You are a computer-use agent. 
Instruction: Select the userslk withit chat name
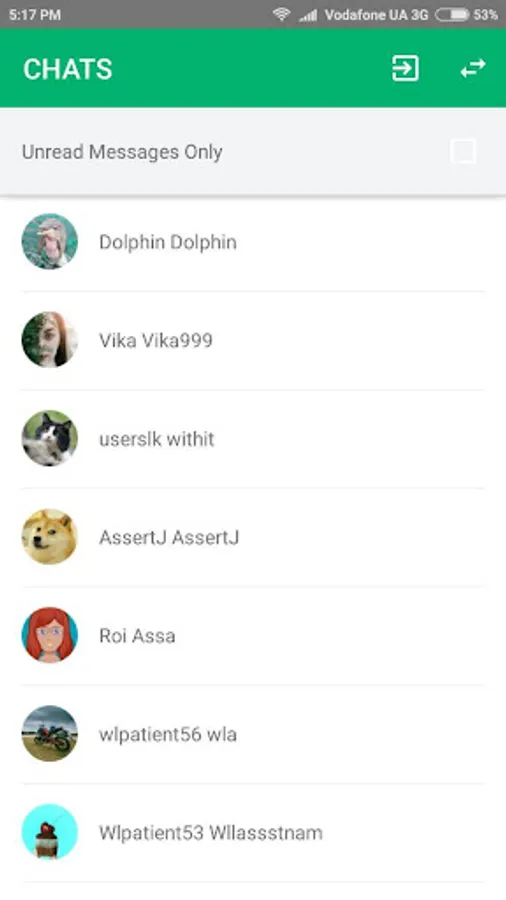[x=157, y=439]
